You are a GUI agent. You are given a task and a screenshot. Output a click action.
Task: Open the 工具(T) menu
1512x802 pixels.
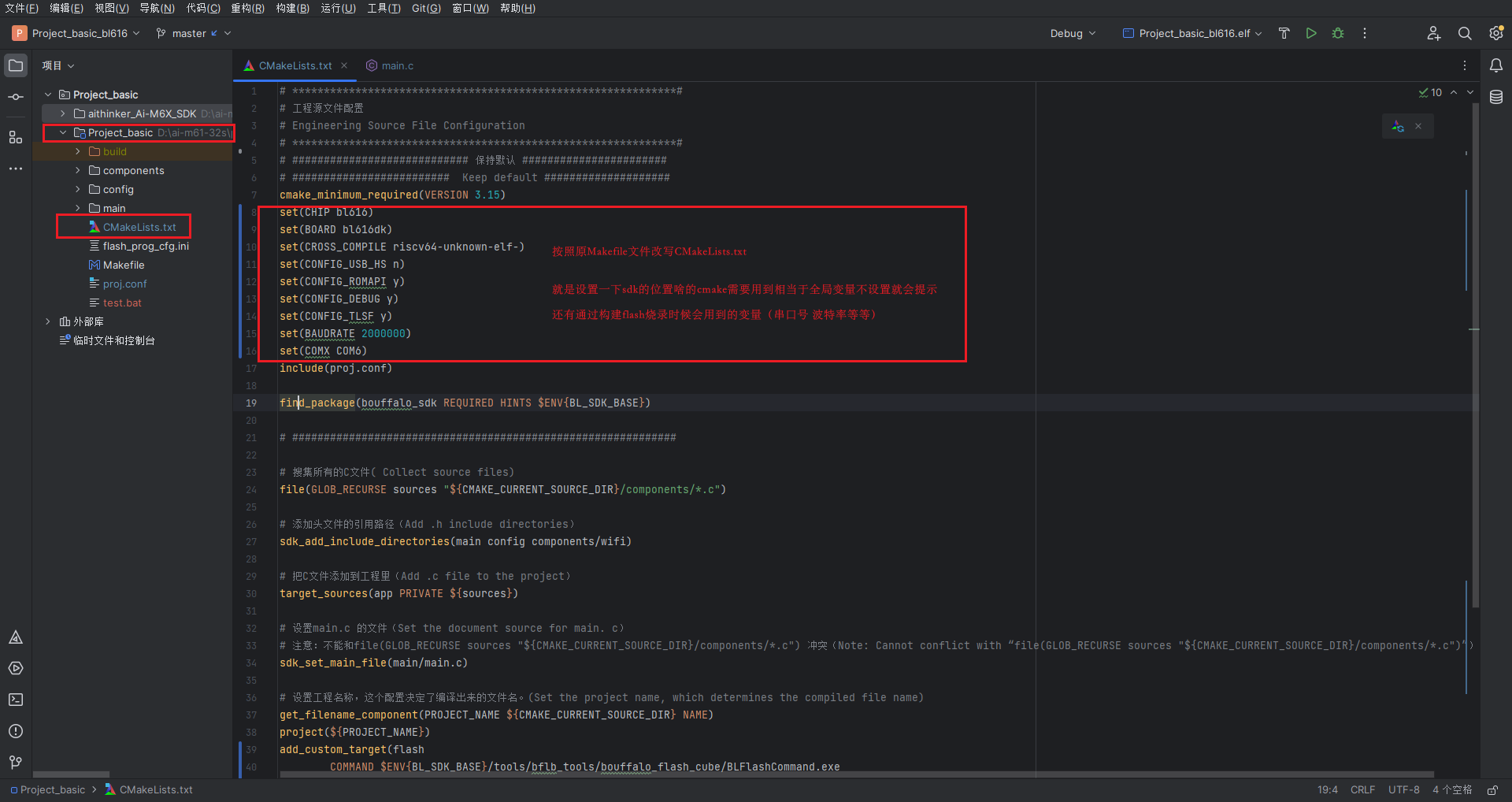click(384, 8)
